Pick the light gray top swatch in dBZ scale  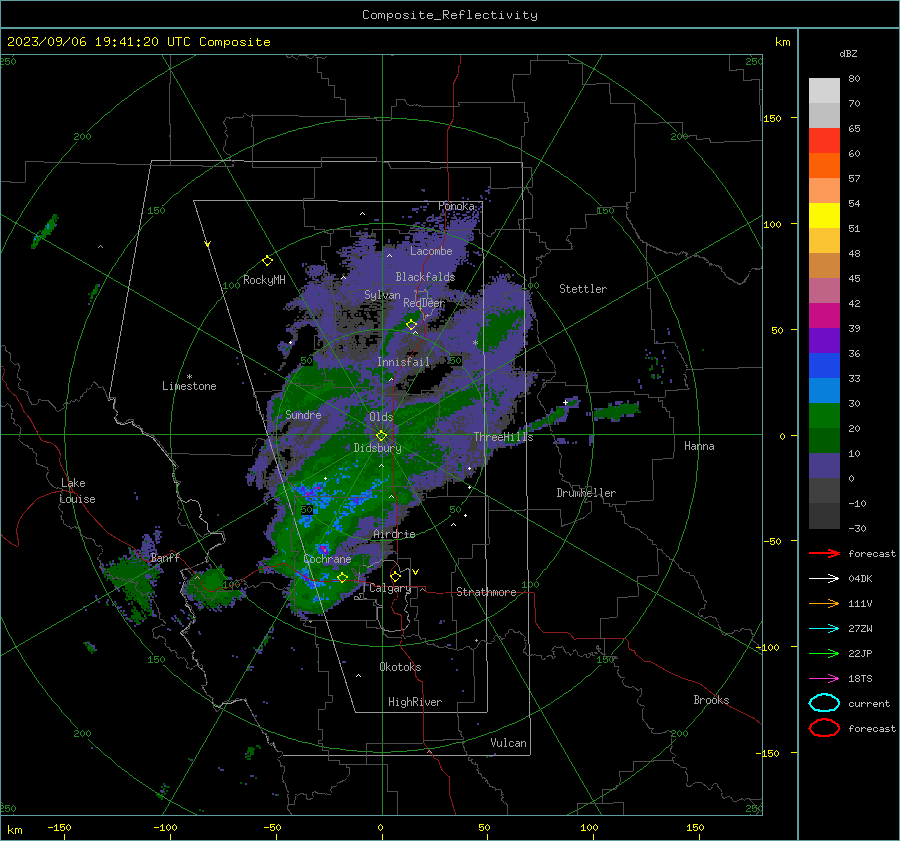[x=824, y=90]
